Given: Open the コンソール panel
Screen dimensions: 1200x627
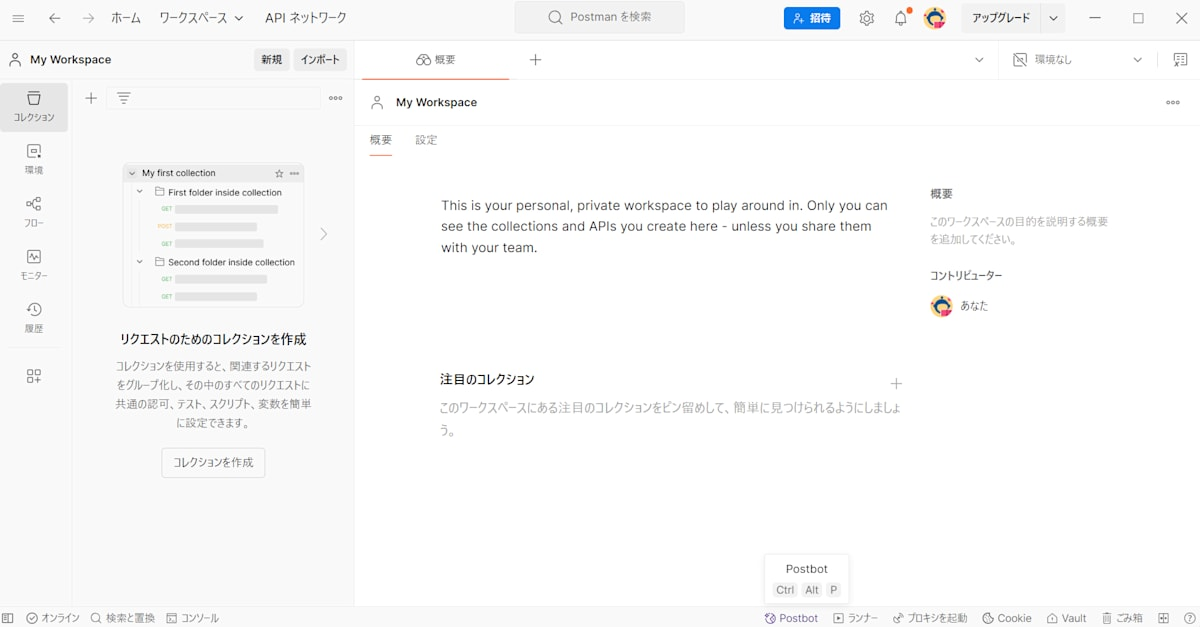Looking at the screenshot, I should pos(192,618).
